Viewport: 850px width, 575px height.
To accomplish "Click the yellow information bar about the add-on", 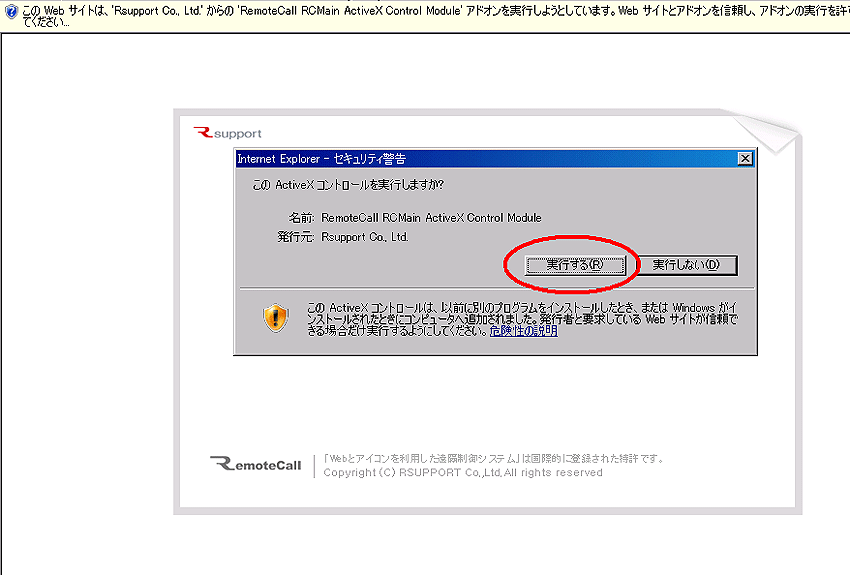I will point(425,16).
